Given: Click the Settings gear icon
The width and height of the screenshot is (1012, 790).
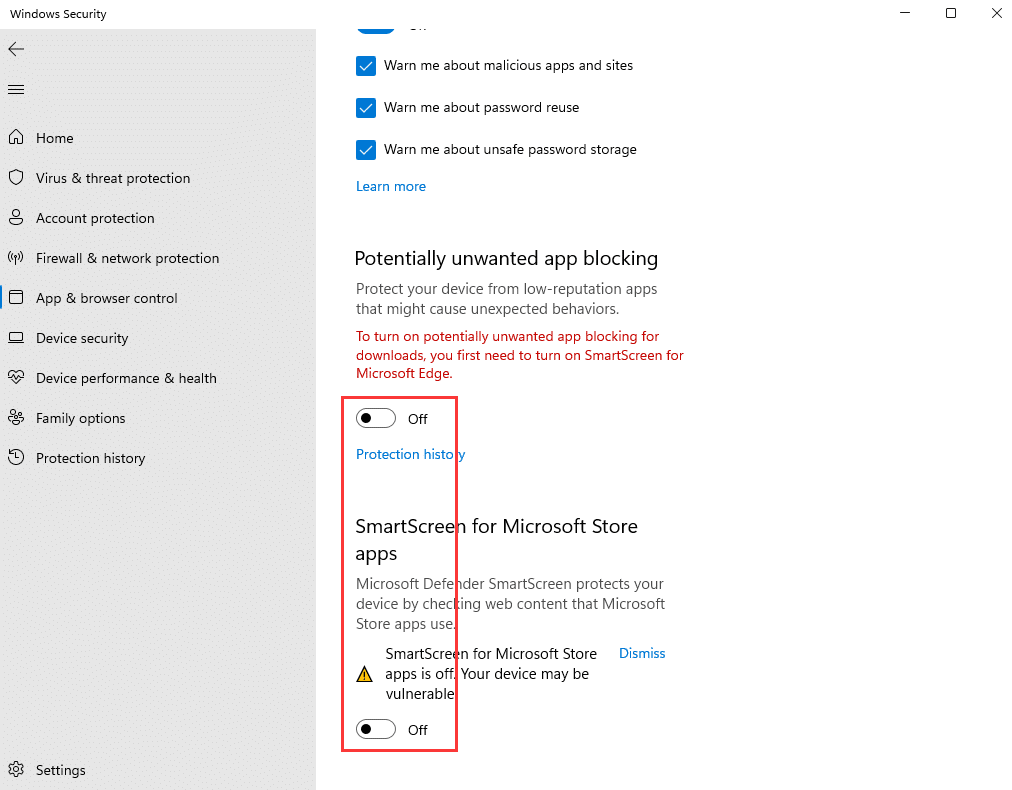Looking at the screenshot, I should coord(16,770).
